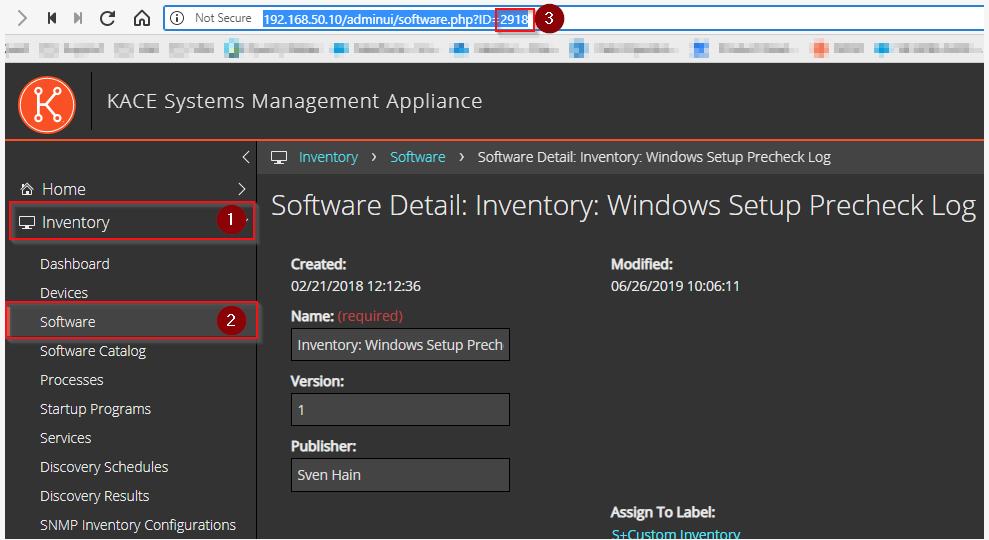The width and height of the screenshot is (989, 540).
Task: Open Startup Programs in the sidebar
Action: [95, 409]
